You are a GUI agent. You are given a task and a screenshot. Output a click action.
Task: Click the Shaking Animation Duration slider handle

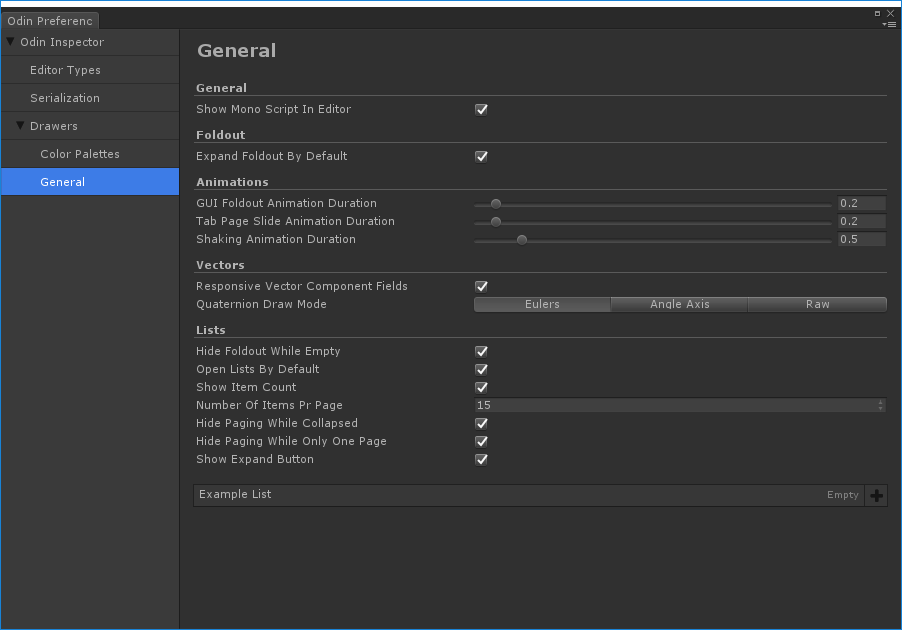tap(521, 239)
